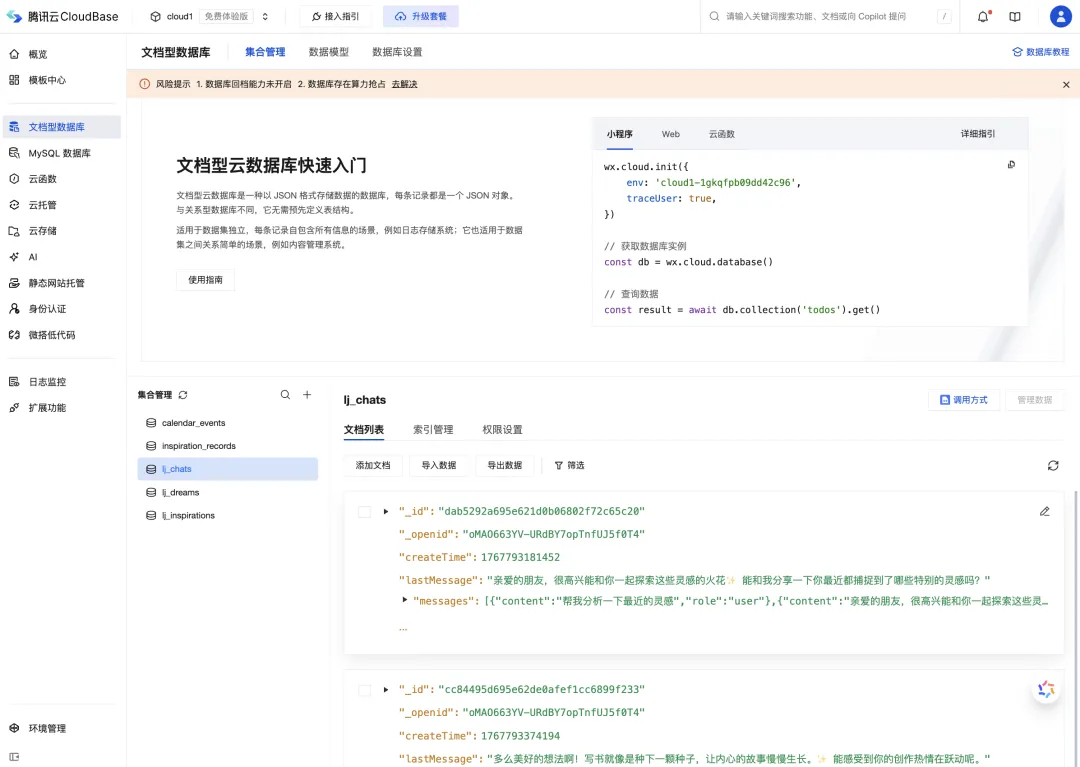Open the 筛选 filter icon
This screenshot has width=1080, height=767.
click(568, 465)
